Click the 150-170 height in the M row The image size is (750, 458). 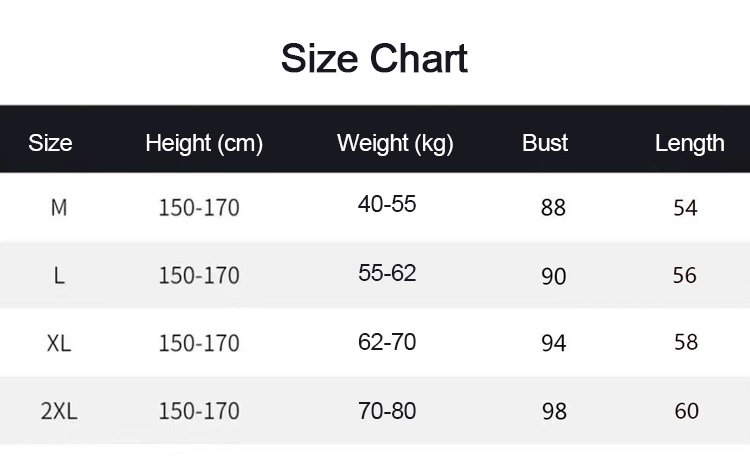coord(199,208)
